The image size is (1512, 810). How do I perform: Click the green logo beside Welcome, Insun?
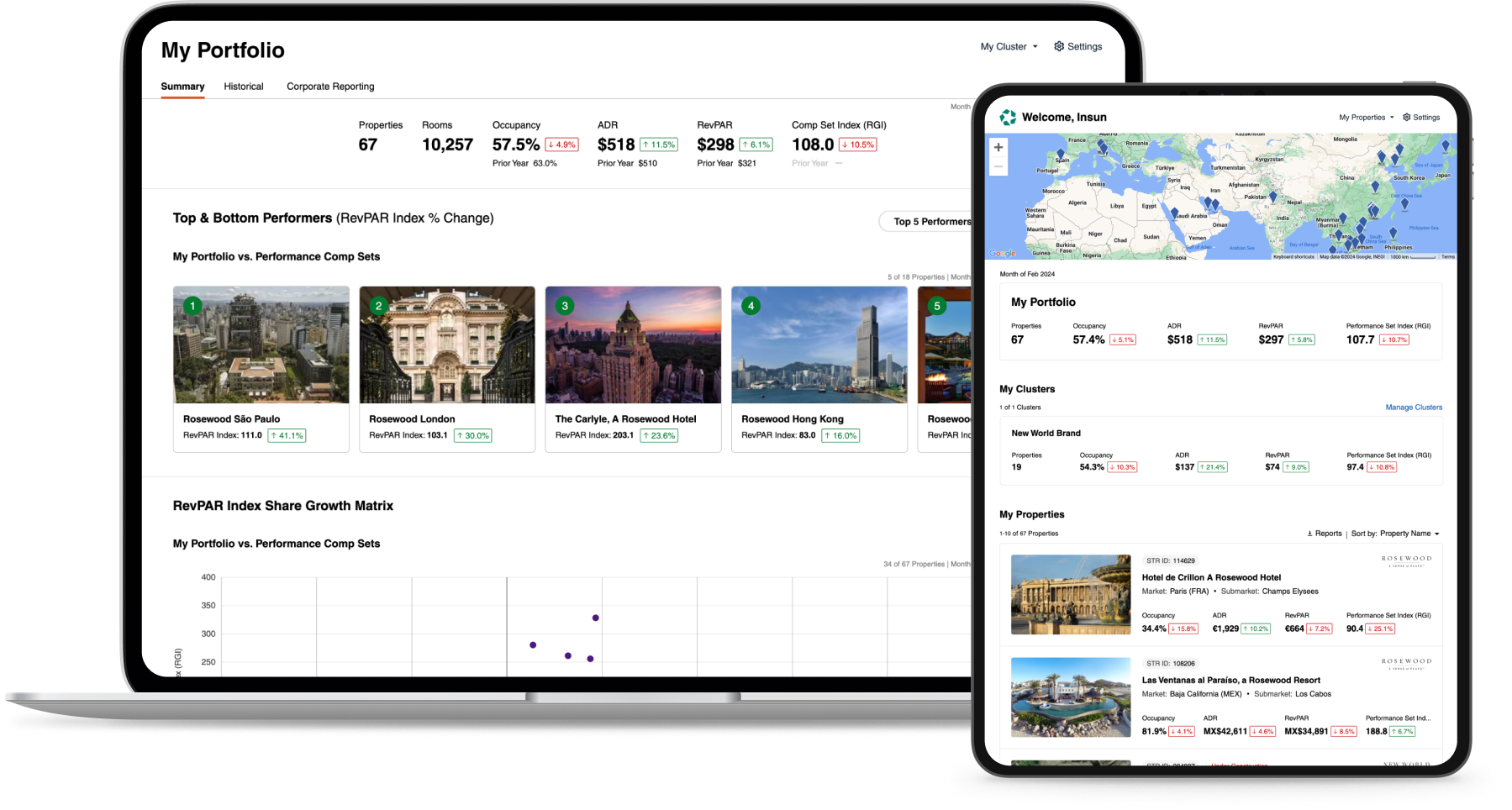tap(1008, 117)
